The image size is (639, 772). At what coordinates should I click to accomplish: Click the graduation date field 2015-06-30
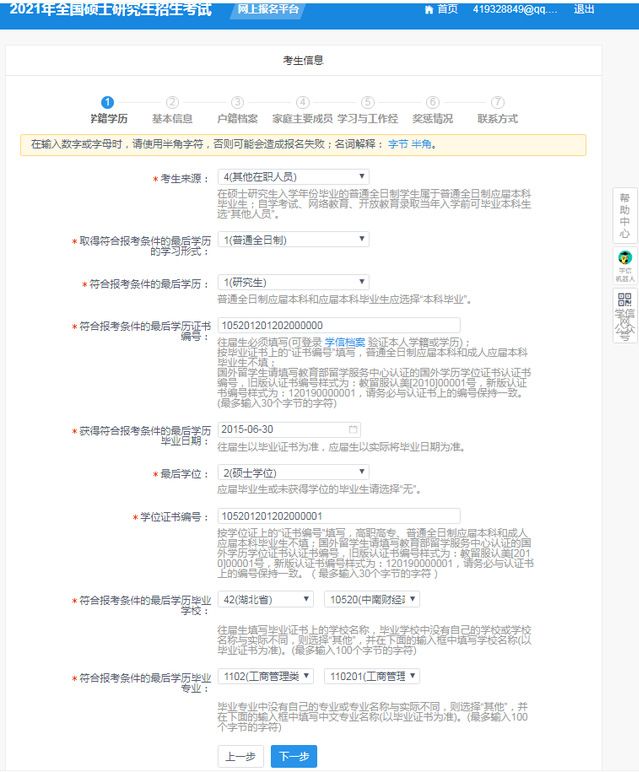click(289, 429)
